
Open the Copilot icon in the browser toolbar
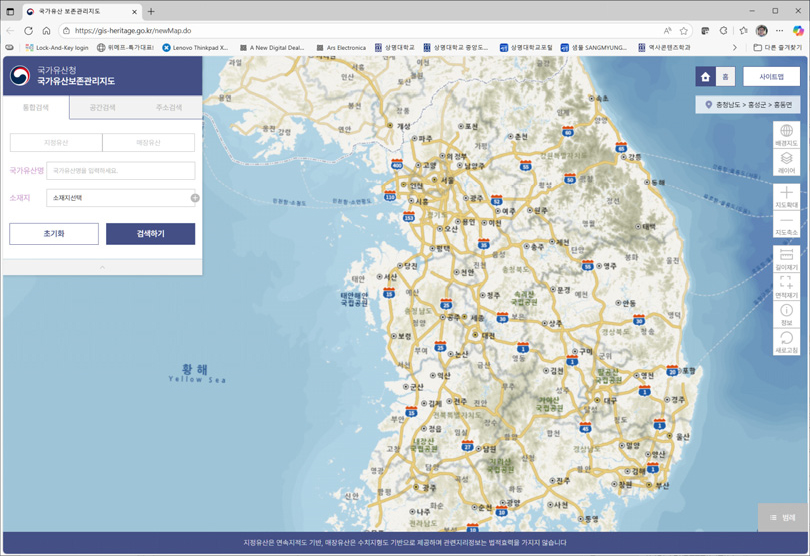[x=798, y=30]
